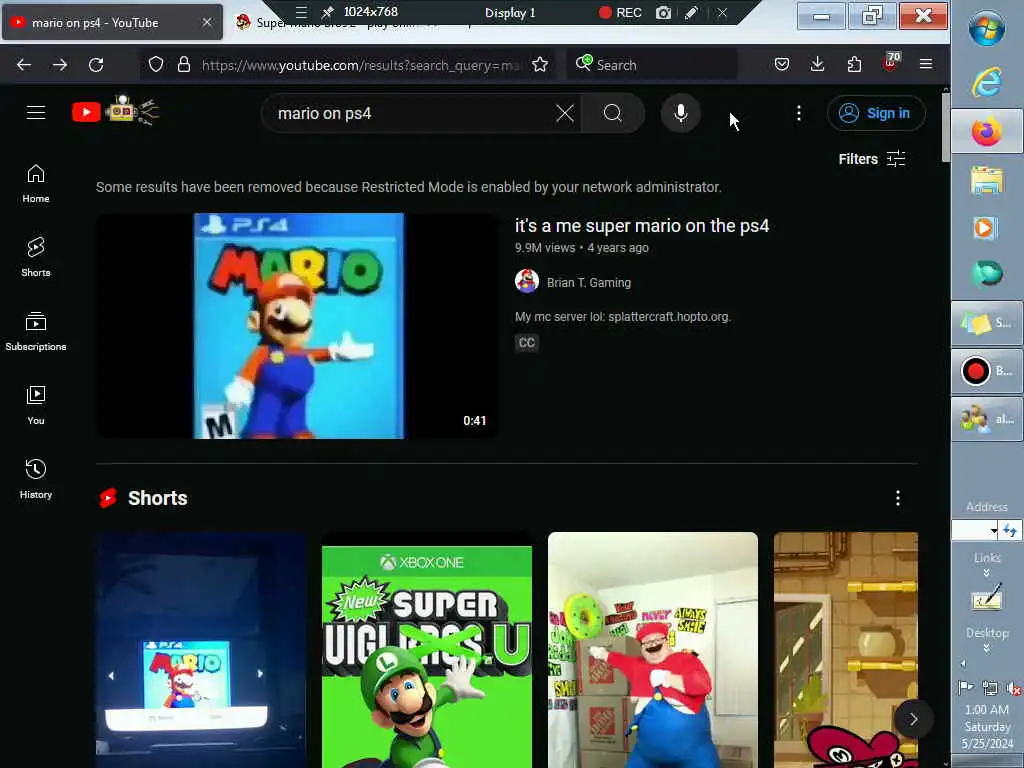This screenshot has width=1024, height=768.
Task: Bookmark this page with the star
Action: 540,65
